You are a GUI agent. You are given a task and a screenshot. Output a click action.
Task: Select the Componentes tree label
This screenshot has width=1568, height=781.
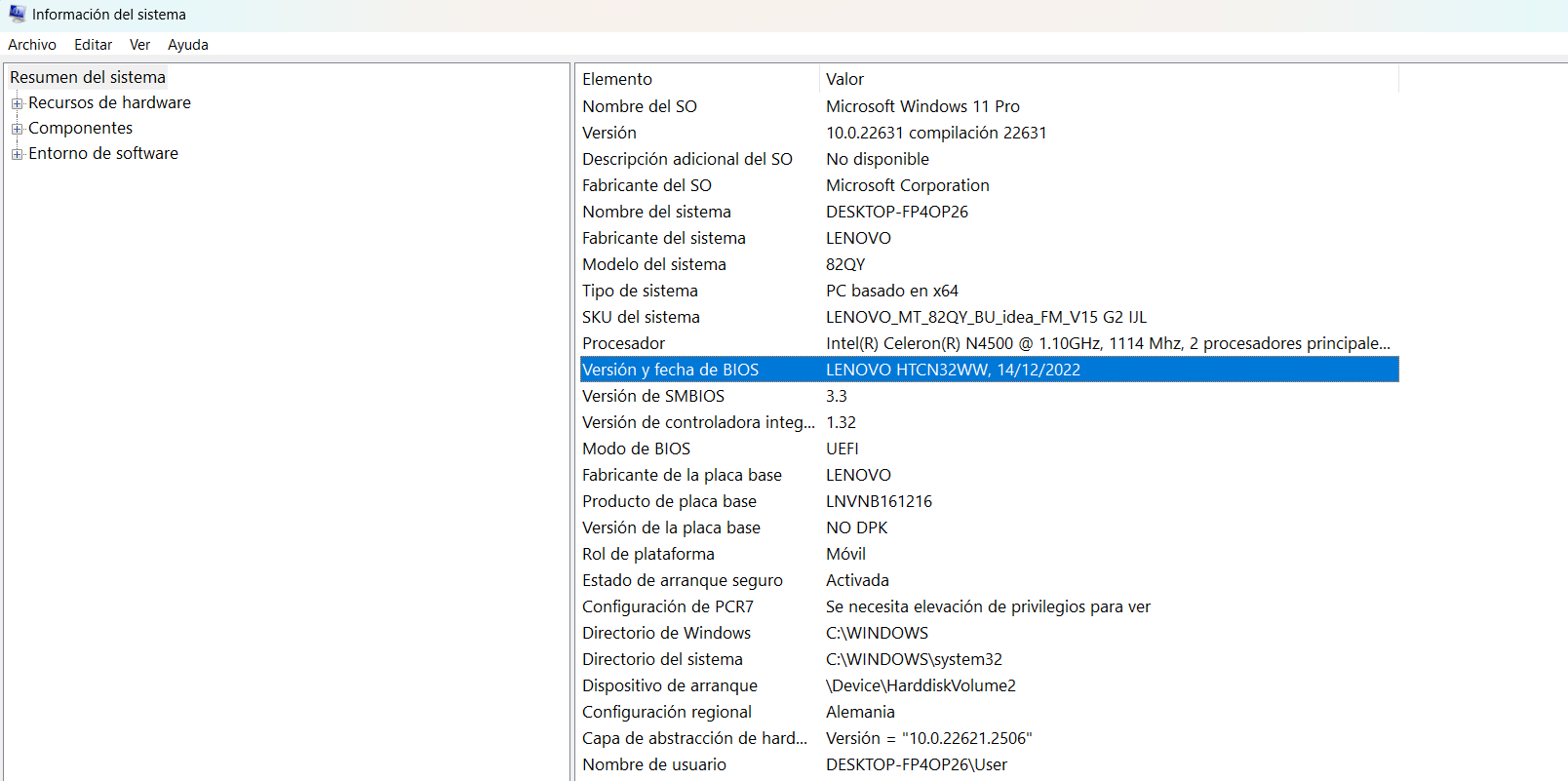pyautogui.click(x=80, y=128)
